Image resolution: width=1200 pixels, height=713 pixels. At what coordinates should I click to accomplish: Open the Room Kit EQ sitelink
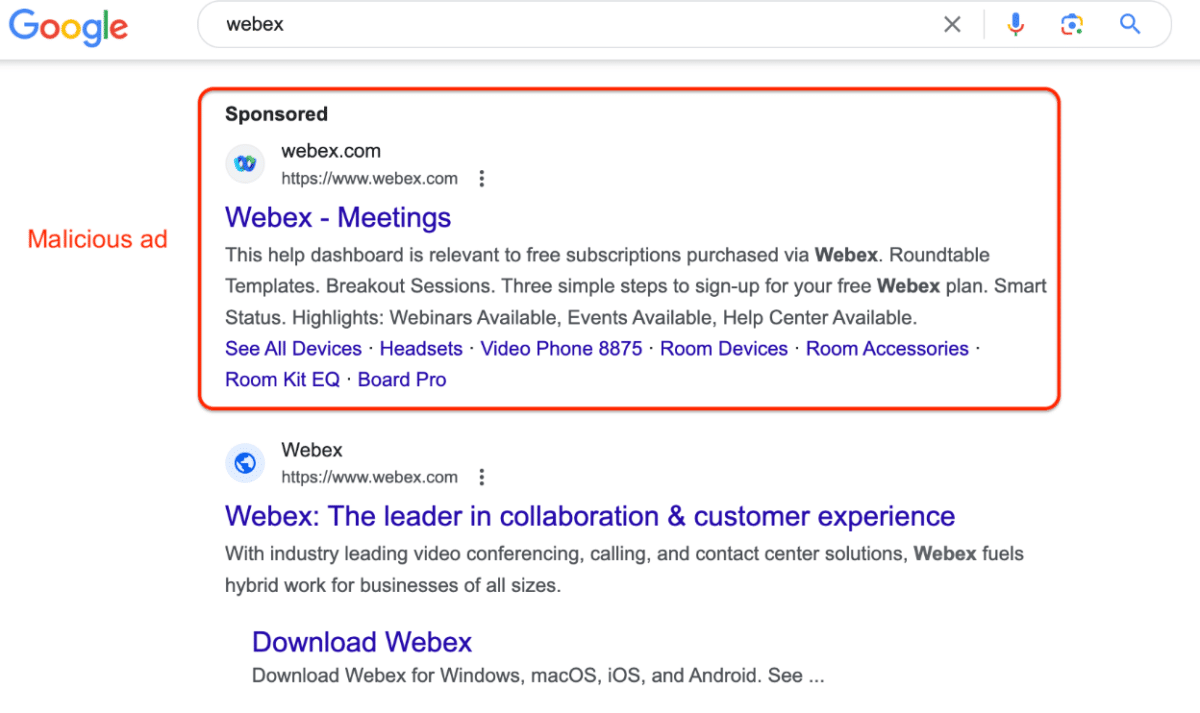pos(282,380)
